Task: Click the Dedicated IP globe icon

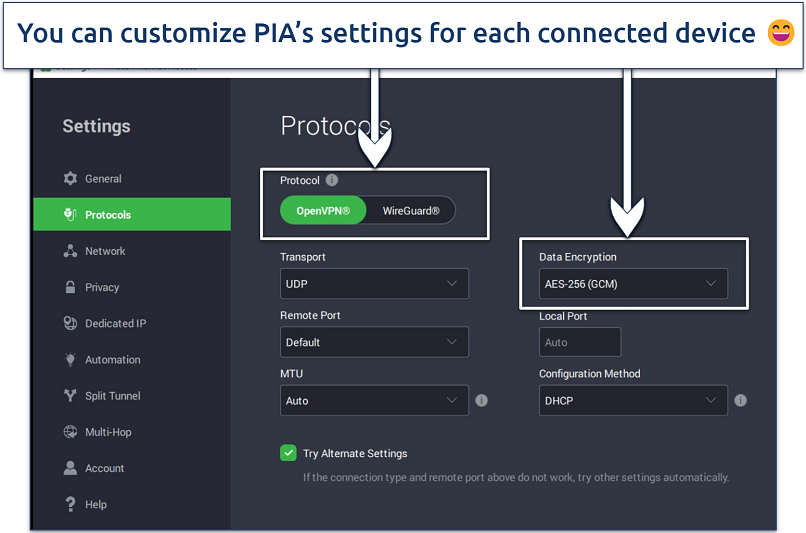Action: pos(70,324)
